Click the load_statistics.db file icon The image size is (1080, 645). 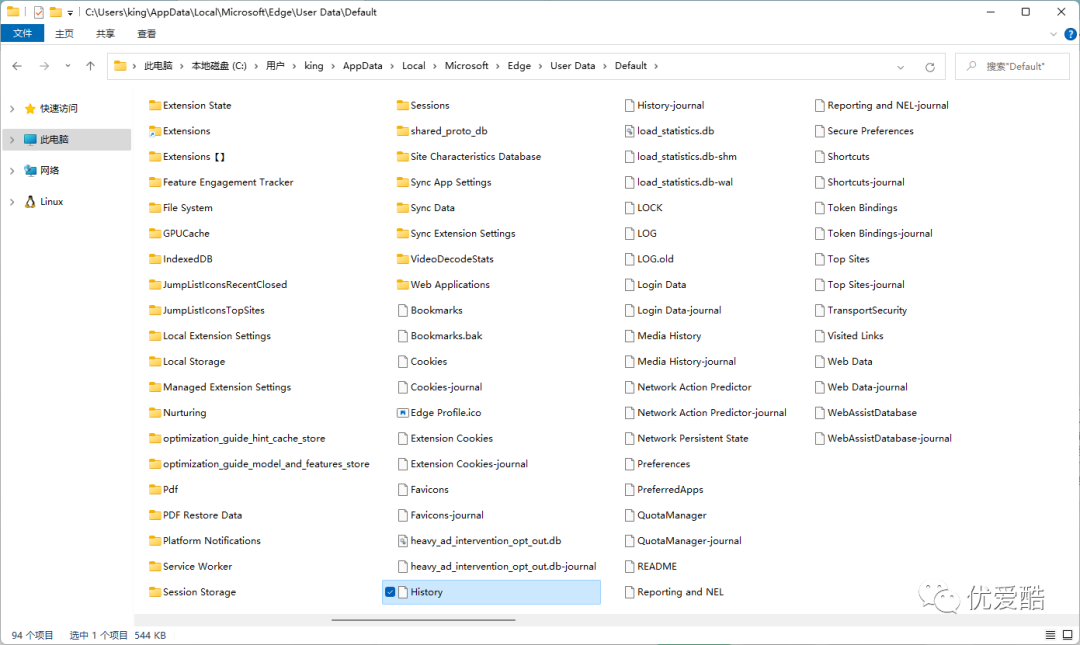[x=630, y=131]
